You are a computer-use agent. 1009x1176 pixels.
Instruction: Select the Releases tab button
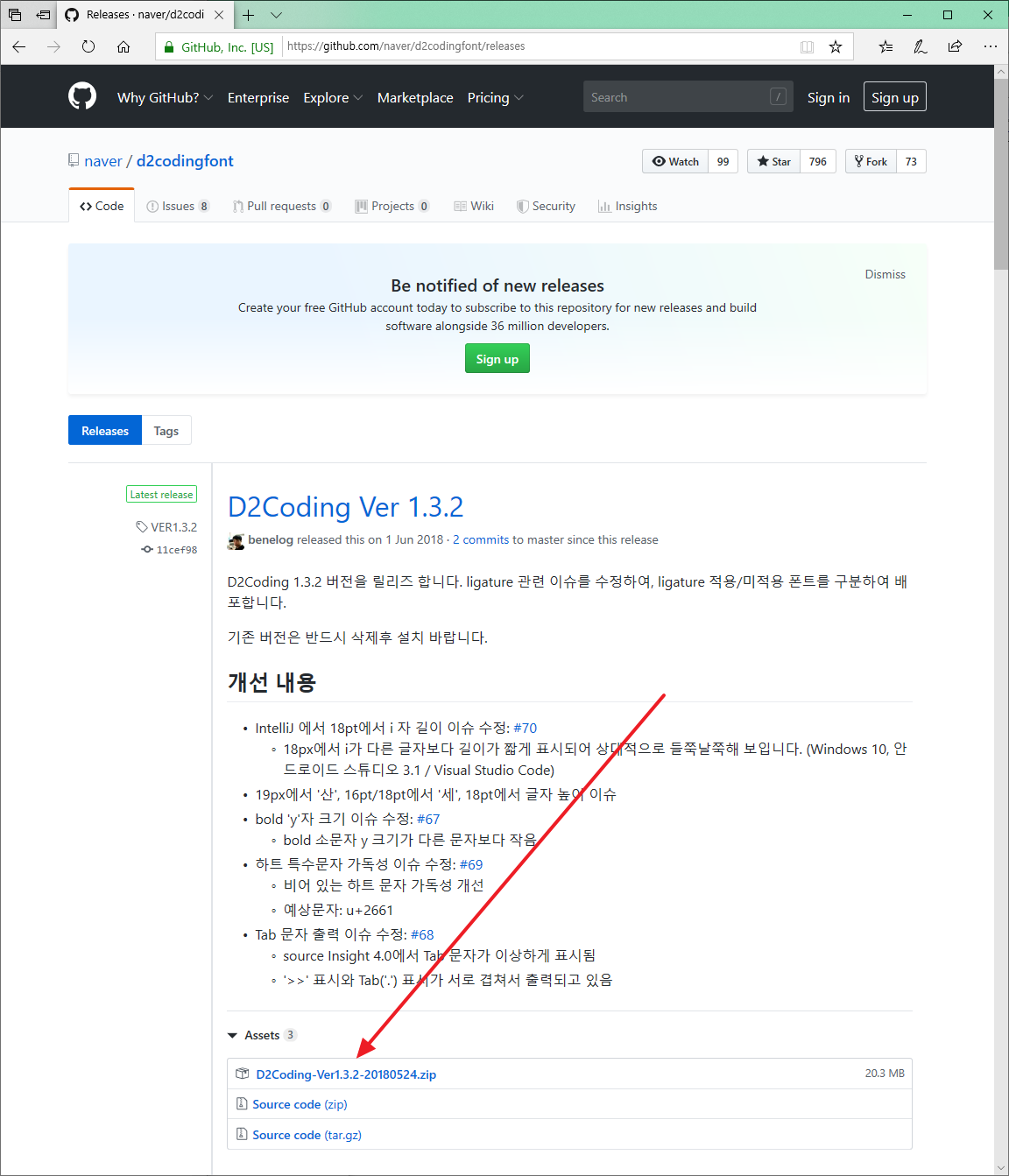click(x=105, y=430)
